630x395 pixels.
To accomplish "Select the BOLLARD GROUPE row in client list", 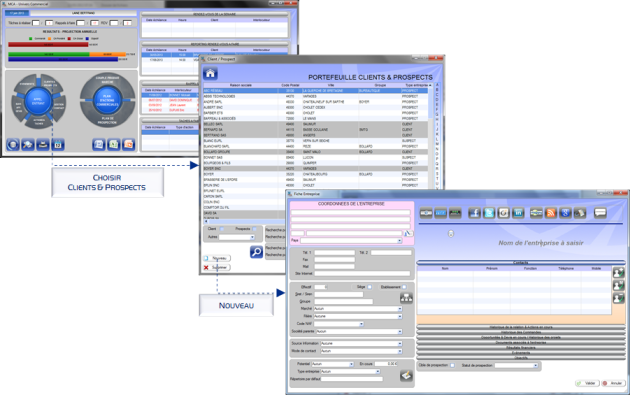I will [x=316, y=152].
